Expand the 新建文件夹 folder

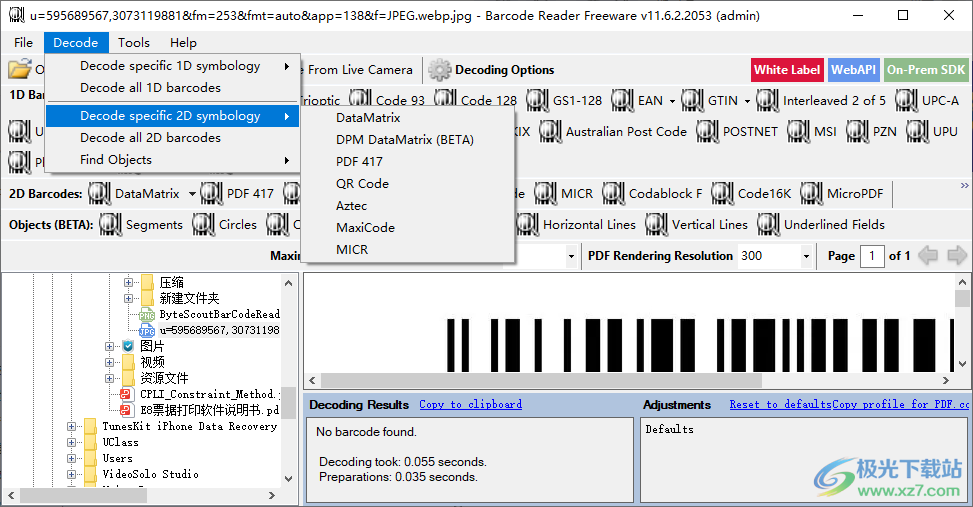coord(128,298)
